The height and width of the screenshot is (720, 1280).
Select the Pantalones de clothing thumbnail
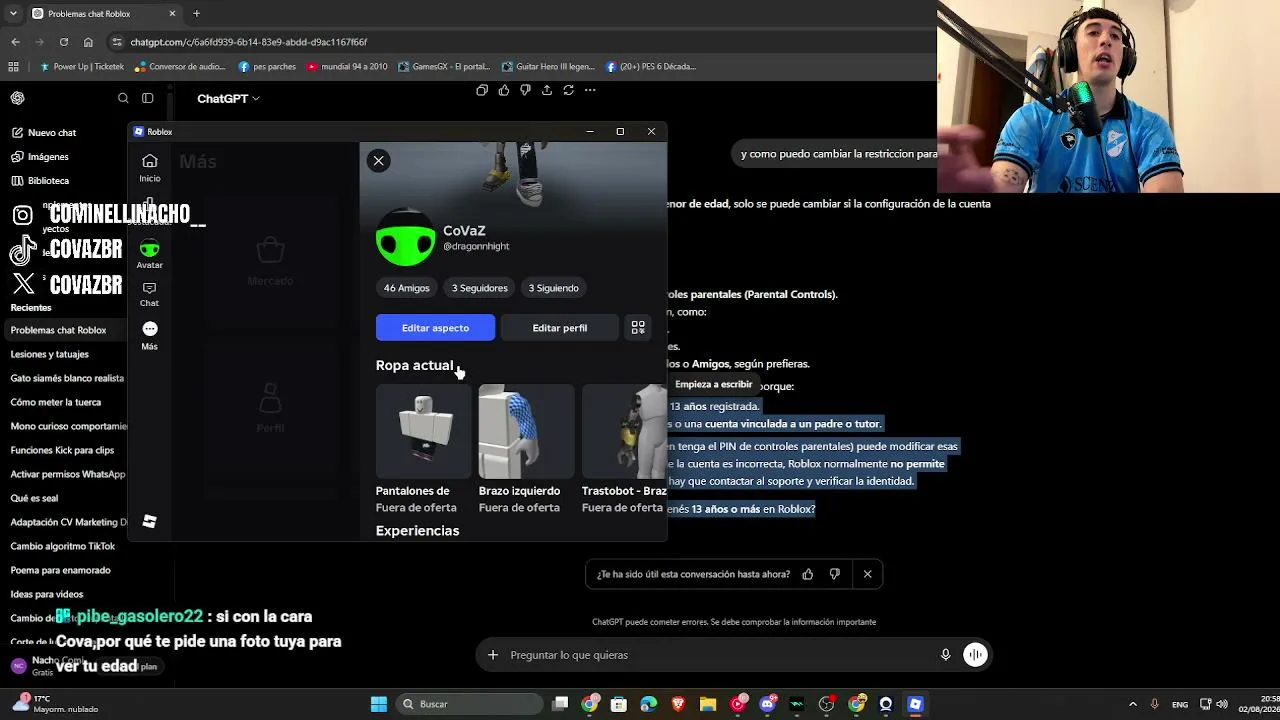click(423, 432)
